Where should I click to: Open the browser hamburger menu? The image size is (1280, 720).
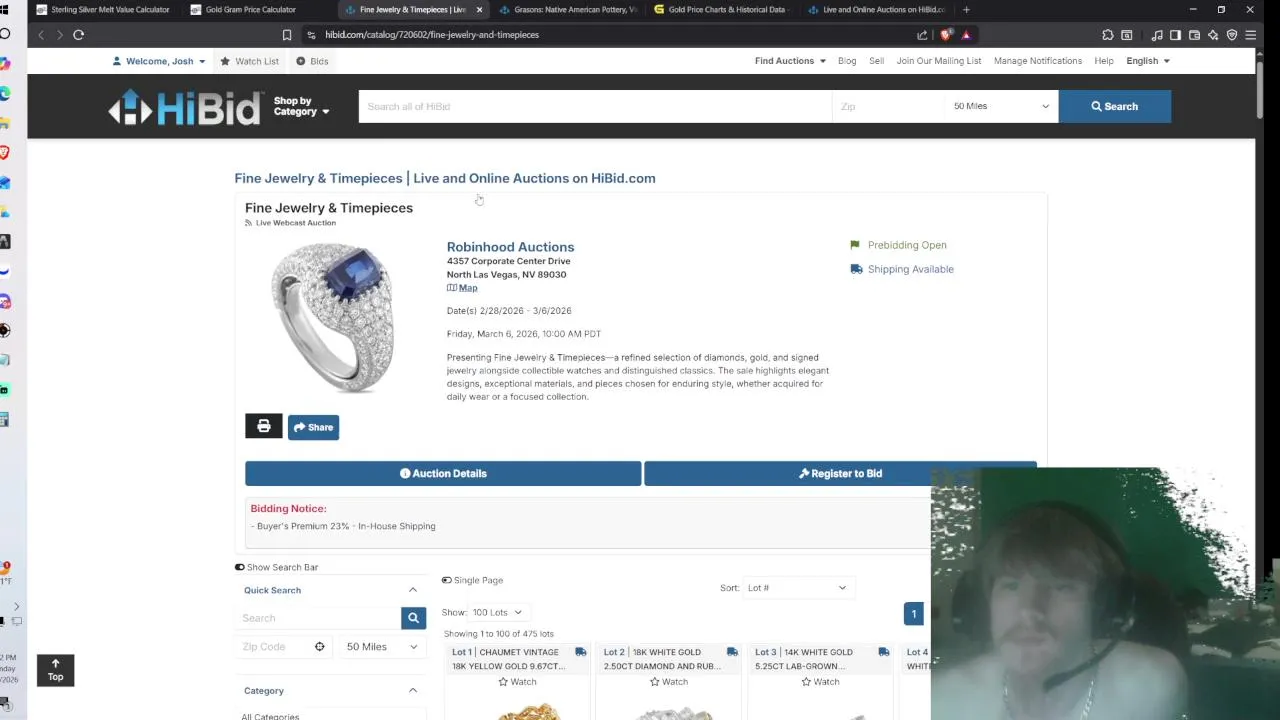(1250, 35)
